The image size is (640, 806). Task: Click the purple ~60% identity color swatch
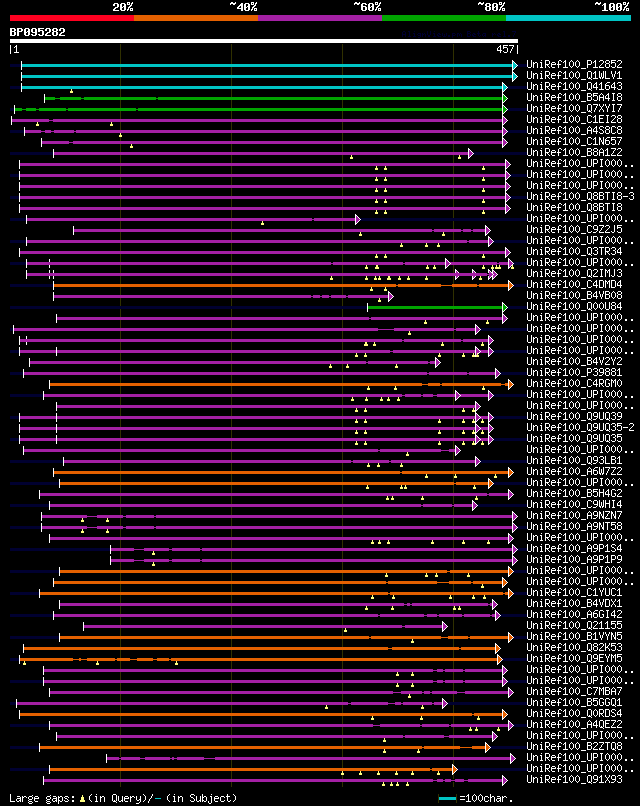click(x=320, y=18)
